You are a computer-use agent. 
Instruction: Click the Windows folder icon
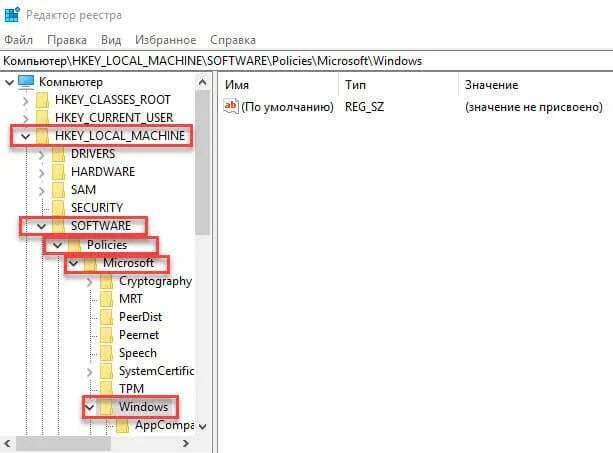tap(106, 407)
